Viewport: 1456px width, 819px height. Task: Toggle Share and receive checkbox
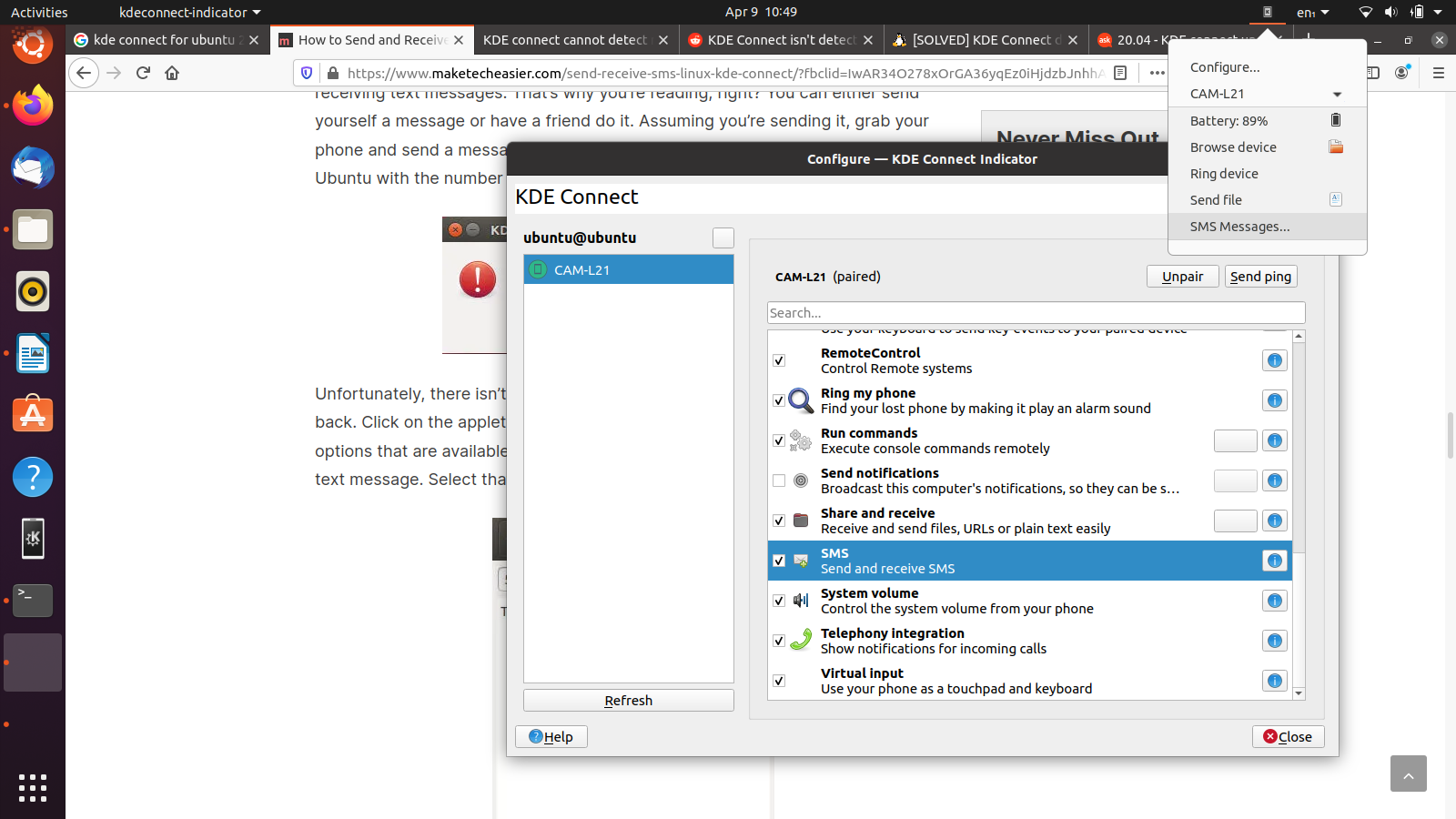[779, 521]
